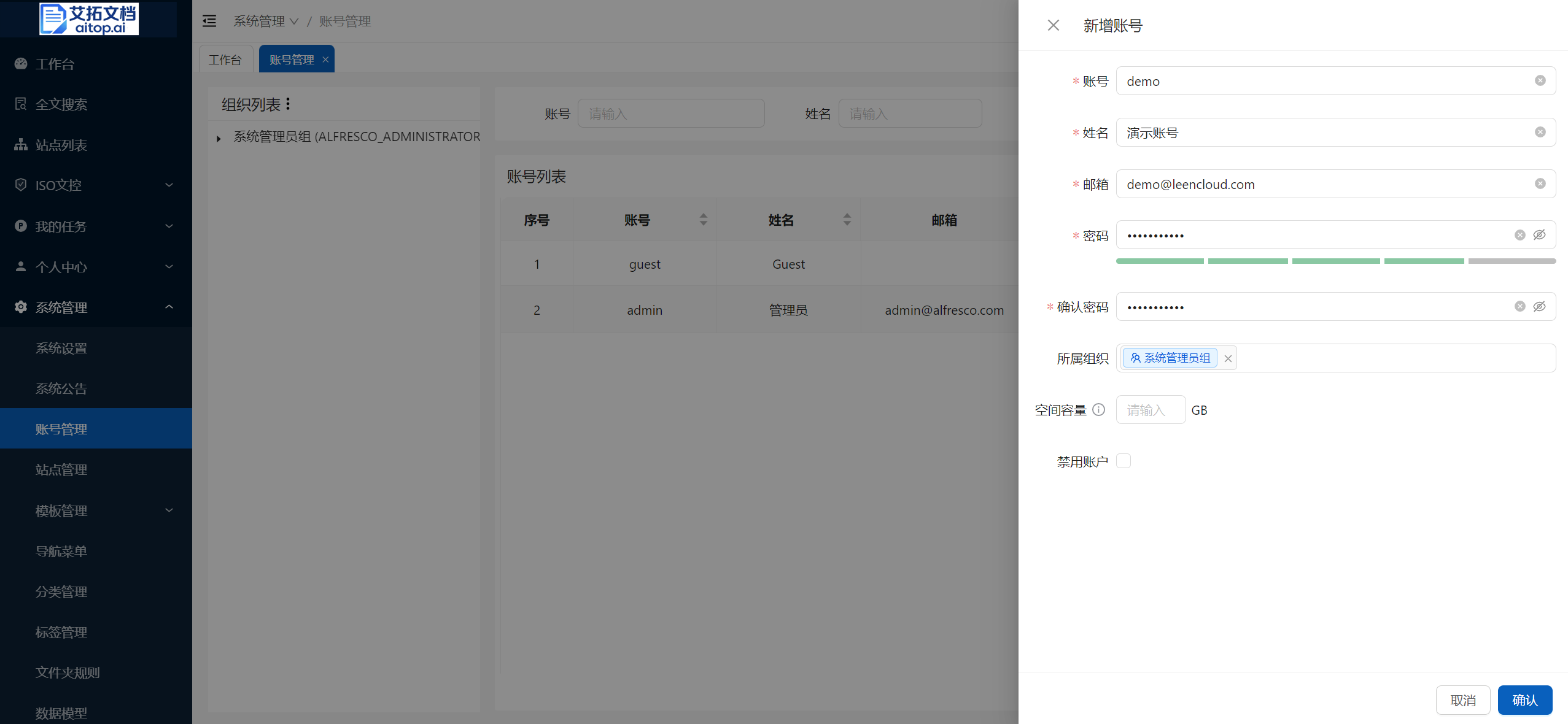Clear the 账号 field using clear icon
The height and width of the screenshot is (724, 1568).
tap(1540, 80)
